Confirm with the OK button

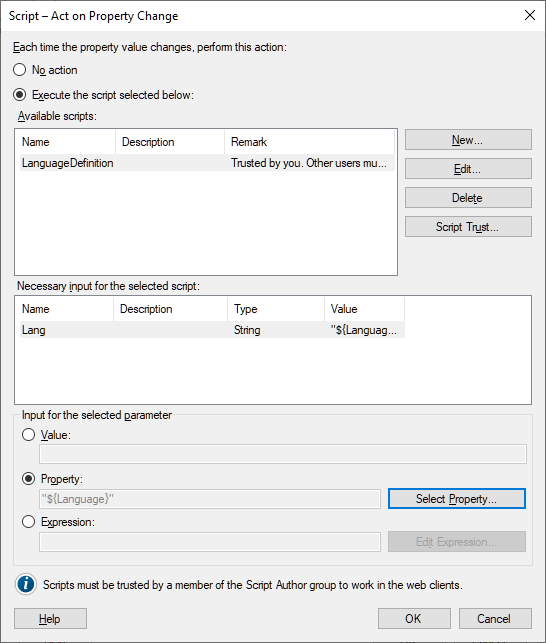point(414,618)
